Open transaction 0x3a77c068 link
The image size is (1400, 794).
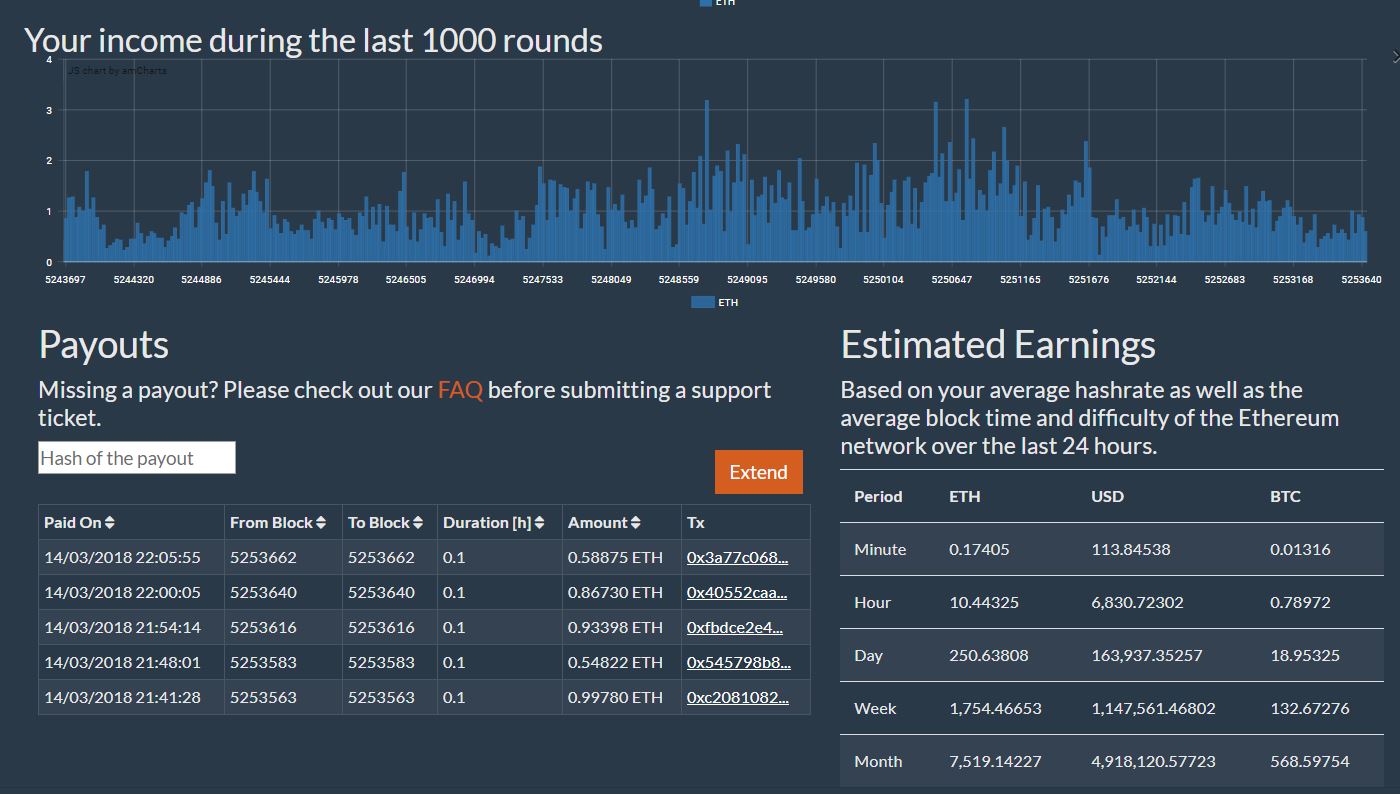(737, 557)
